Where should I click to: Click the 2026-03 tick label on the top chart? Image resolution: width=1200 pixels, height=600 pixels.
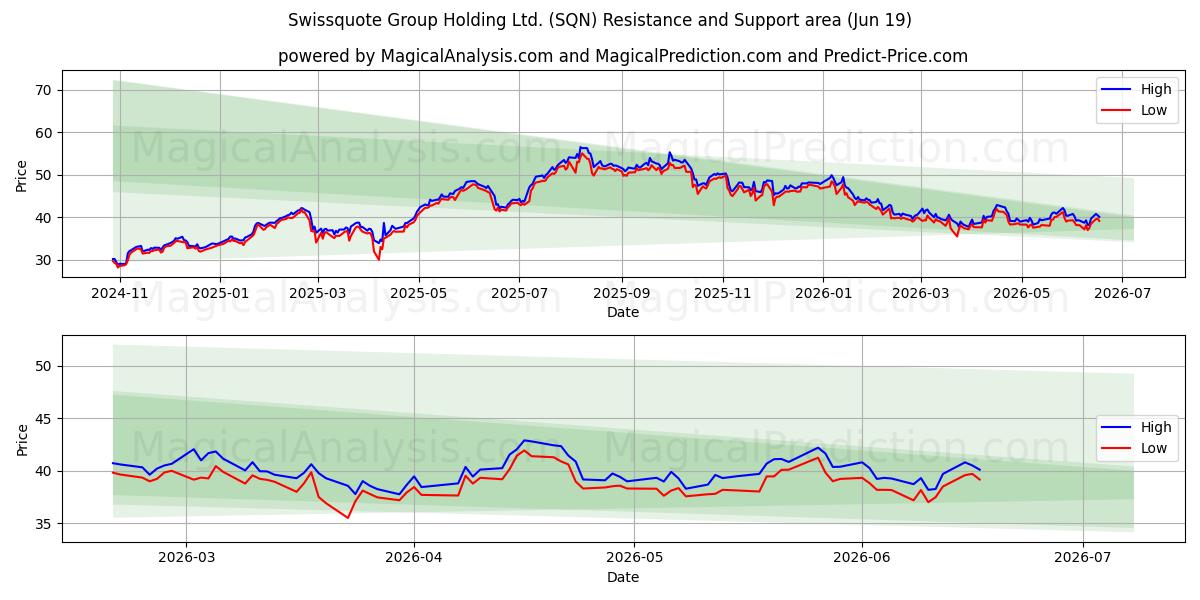click(920, 294)
